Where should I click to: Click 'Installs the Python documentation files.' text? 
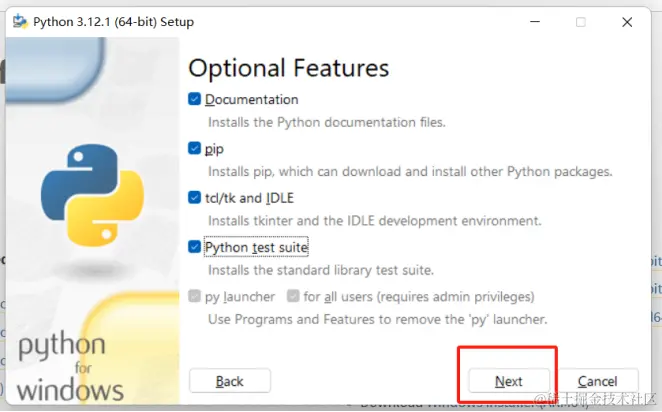(327, 122)
